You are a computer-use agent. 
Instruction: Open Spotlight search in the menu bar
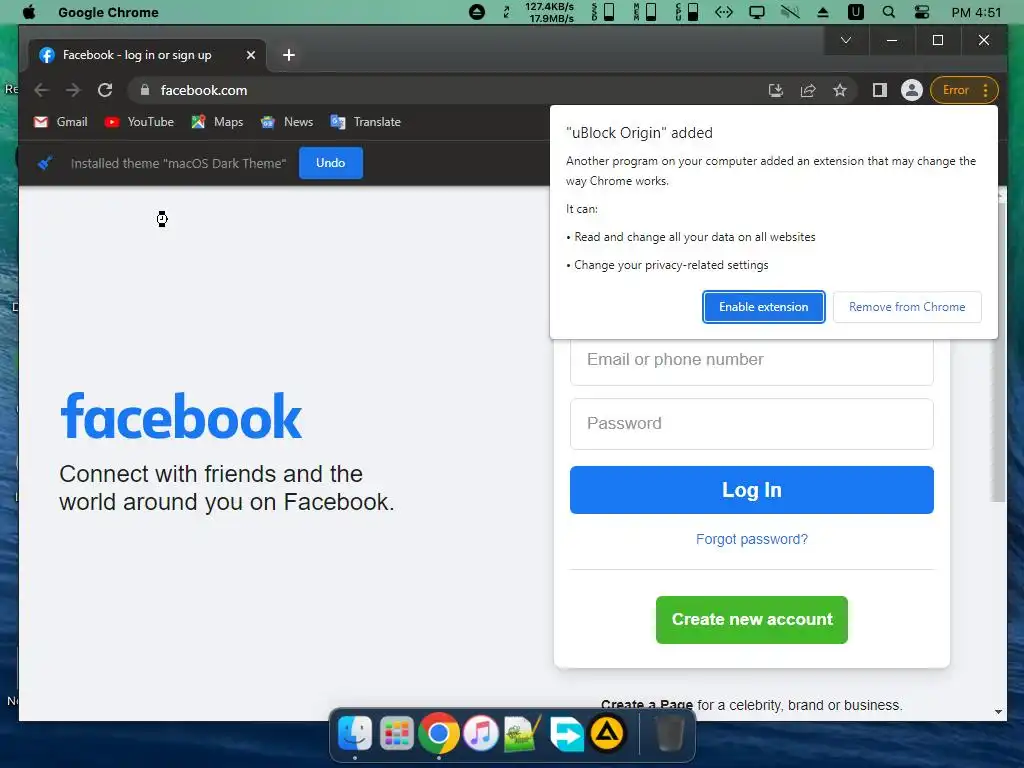pyautogui.click(x=888, y=12)
